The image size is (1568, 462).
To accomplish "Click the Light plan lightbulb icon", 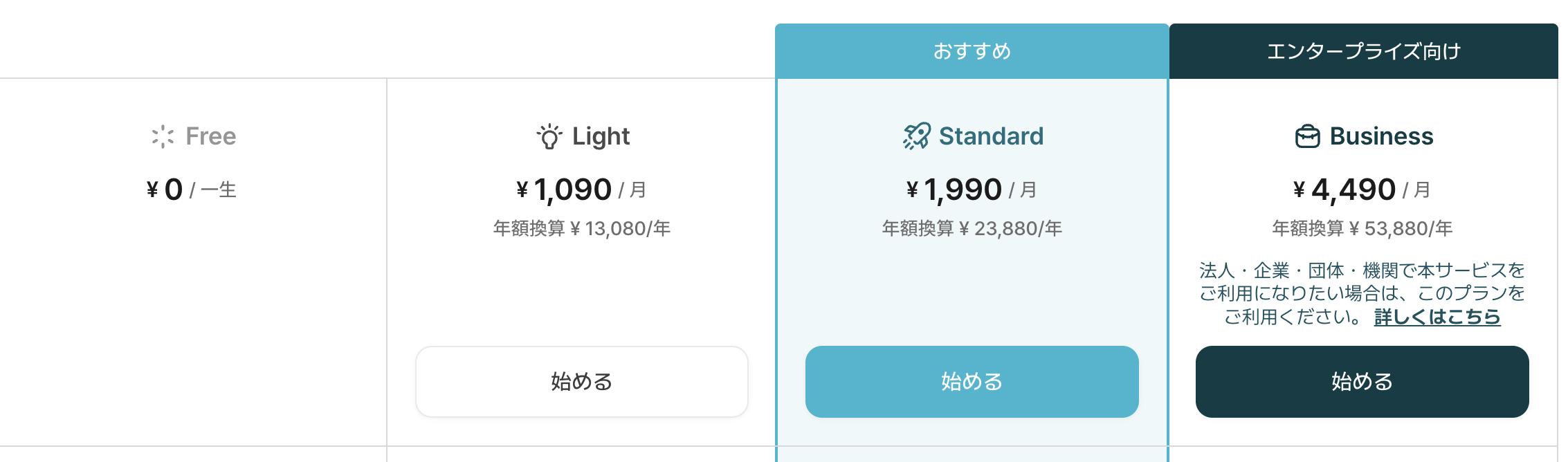I will [549, 136].
